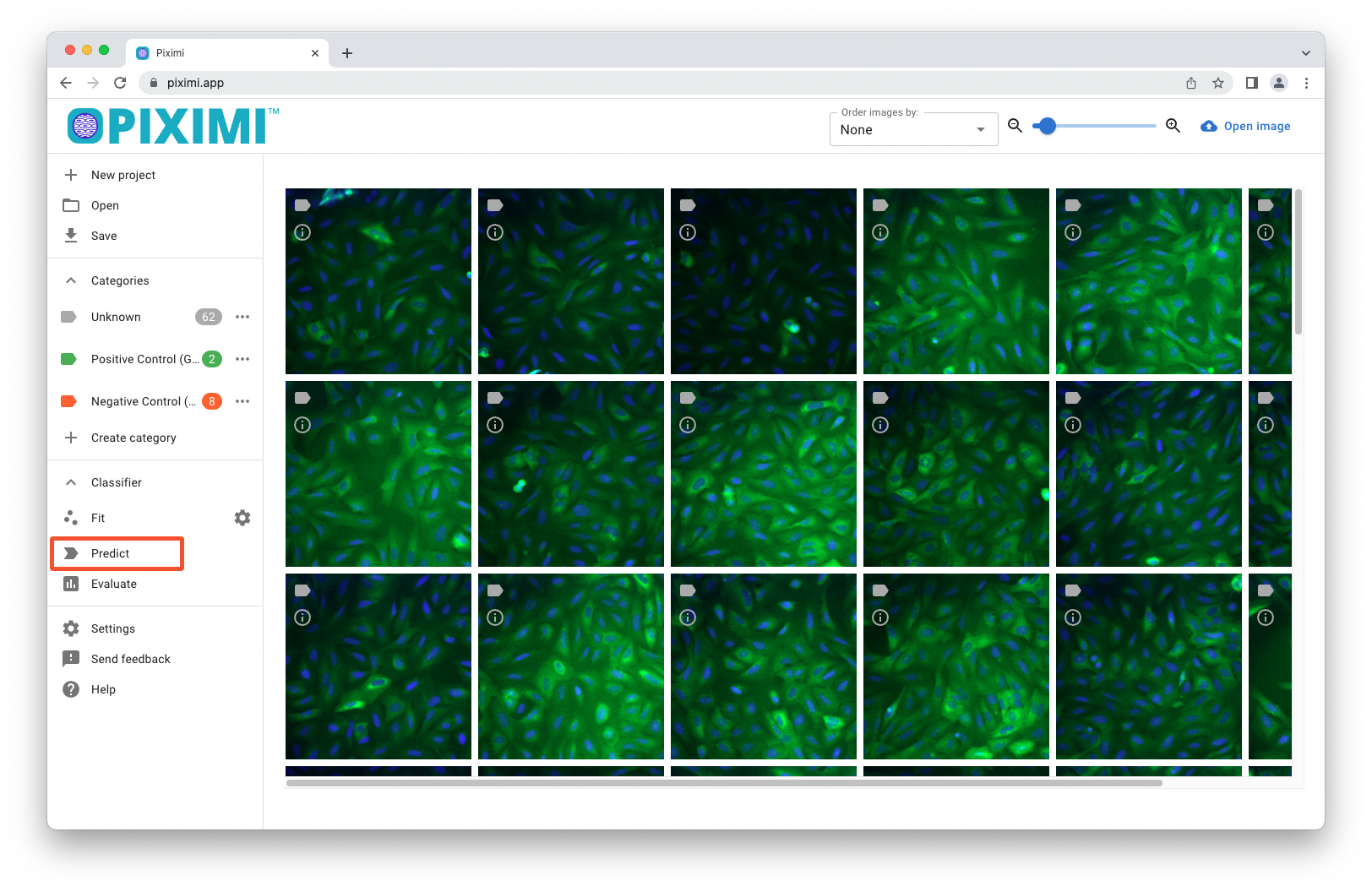The width and height of the screenshot is (1372, 892).
Task: Click the Positive Control count badge 2
Action: coord(212,359)
